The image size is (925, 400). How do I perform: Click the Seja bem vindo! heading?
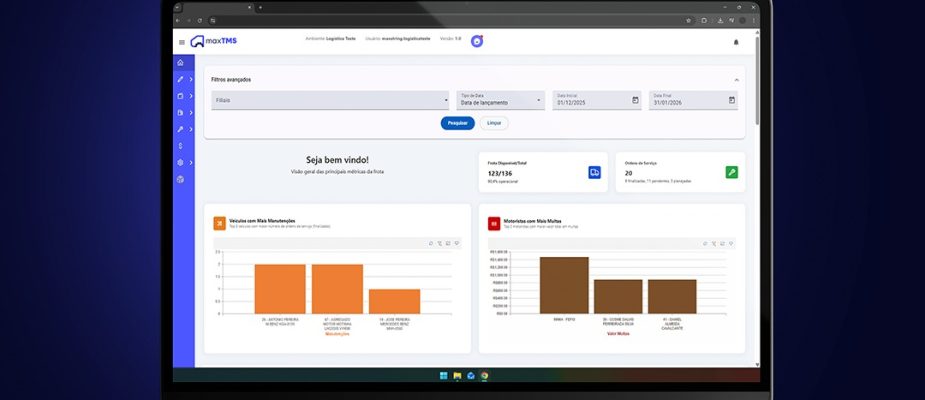point(337,160)
